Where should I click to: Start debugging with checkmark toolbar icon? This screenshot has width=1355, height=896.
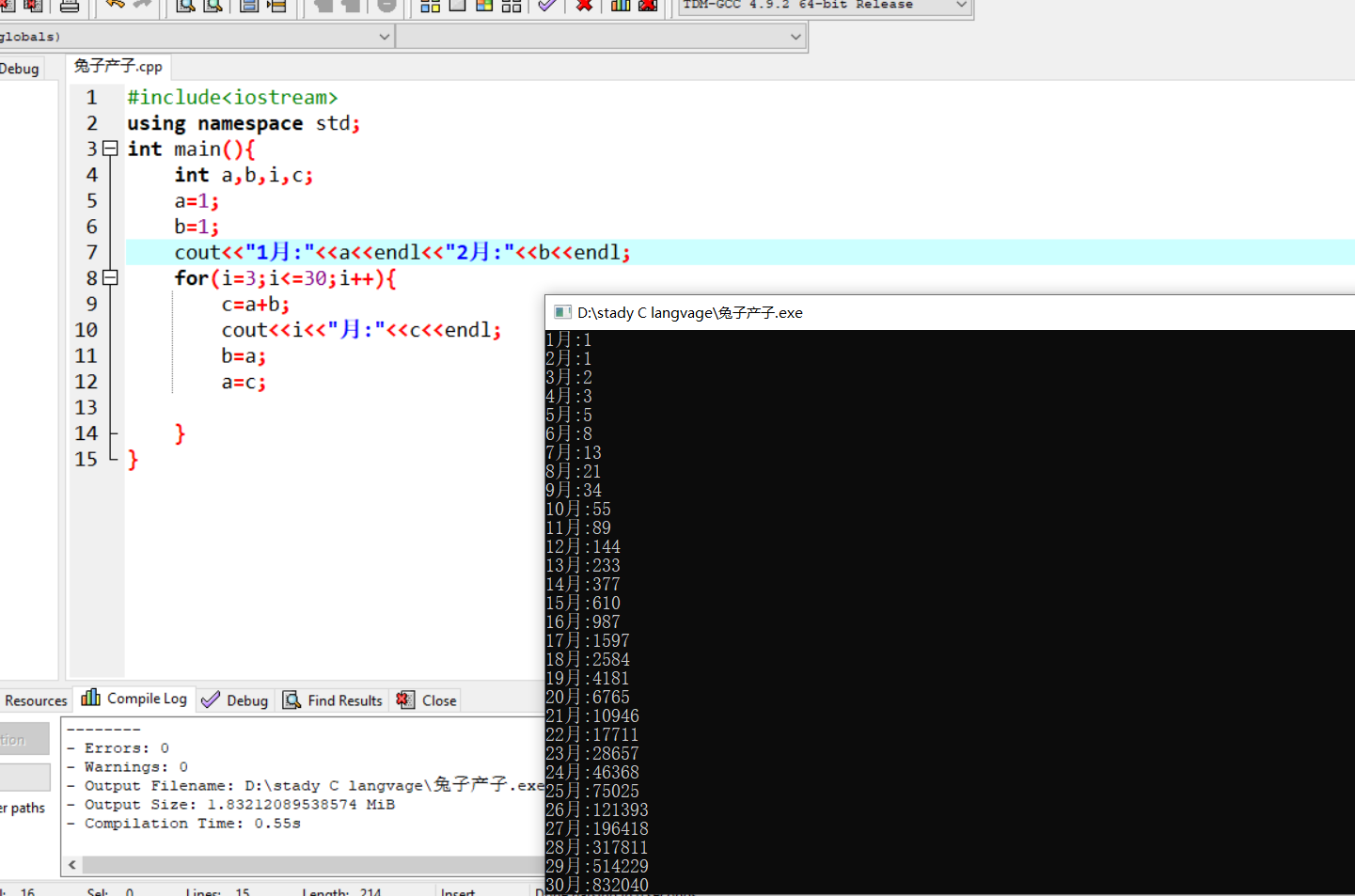tap(547, 6)
